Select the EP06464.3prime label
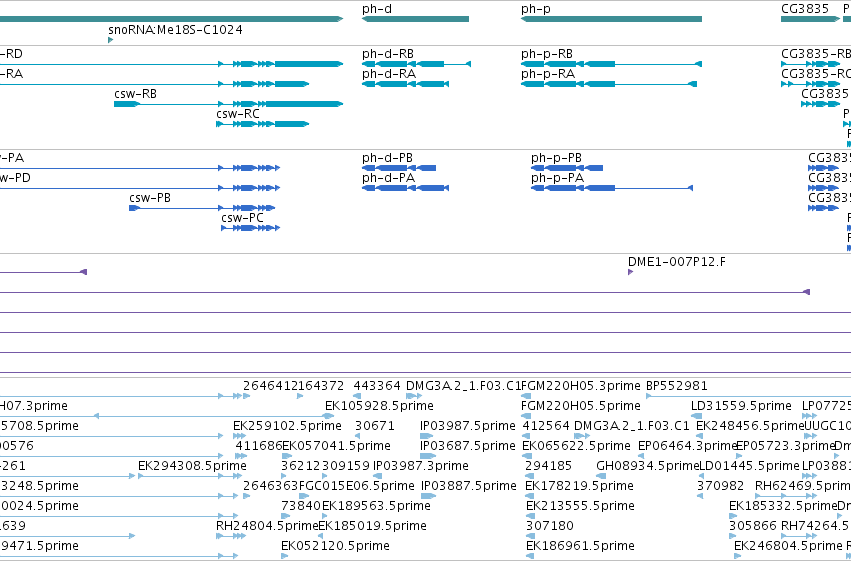The width and height of the screenshot is (851, 561). click(x=687, y=446)
